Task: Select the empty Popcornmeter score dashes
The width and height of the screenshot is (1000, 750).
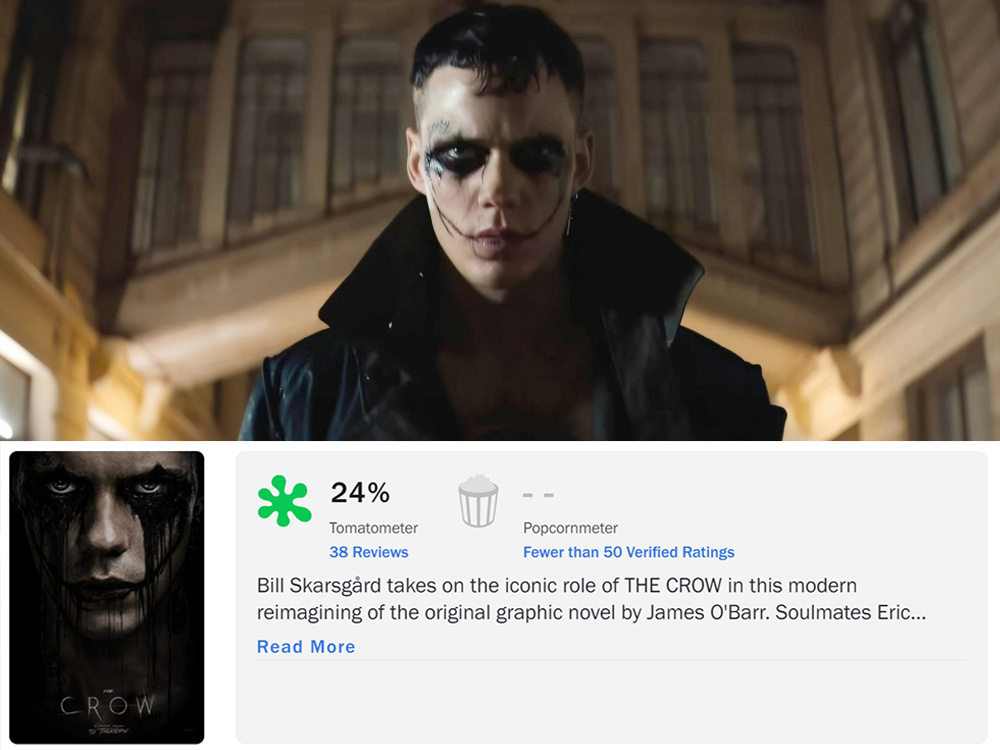Action: tap(538, 494)
